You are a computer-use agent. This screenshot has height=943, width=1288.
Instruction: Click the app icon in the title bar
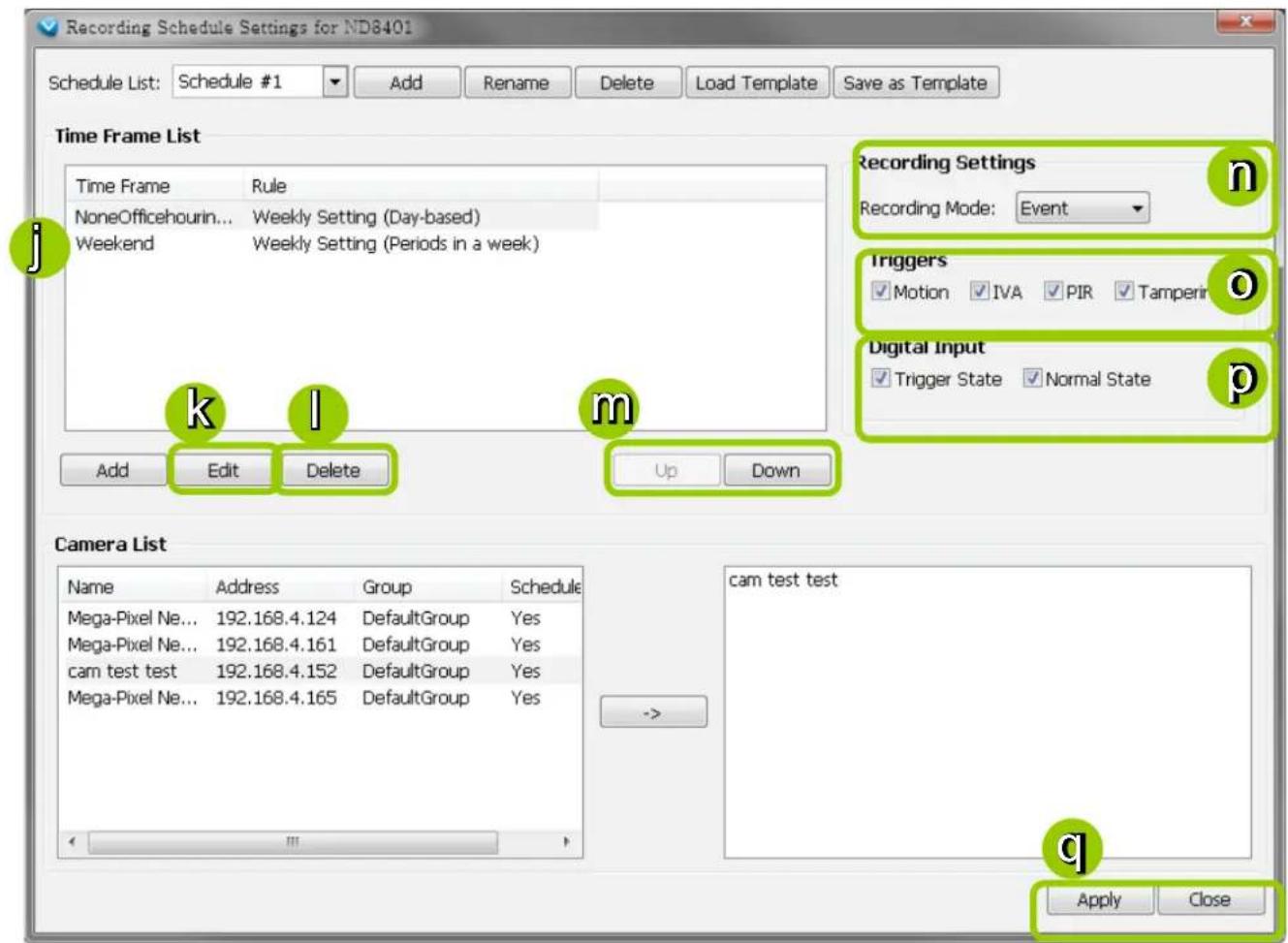pyautogui.click(x=47, y=27)
